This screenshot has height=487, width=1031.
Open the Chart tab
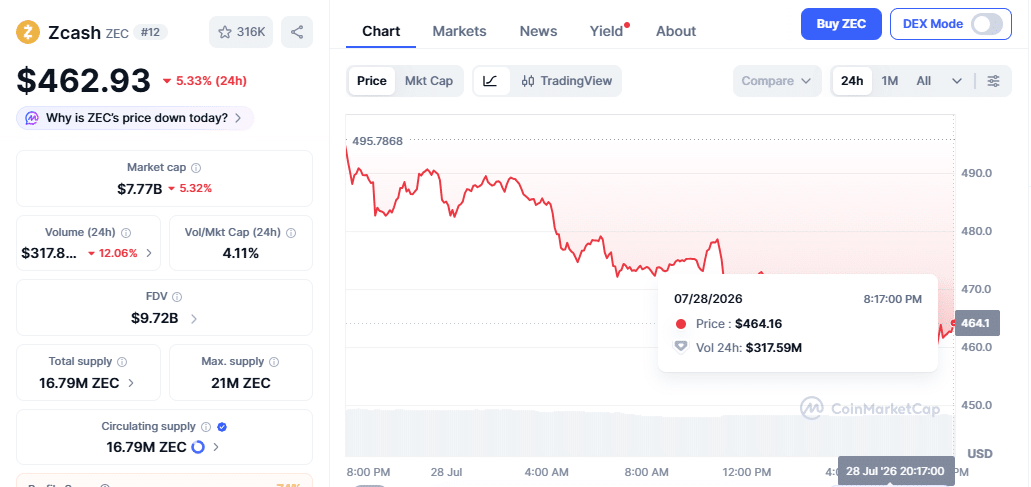click(381, 31)
